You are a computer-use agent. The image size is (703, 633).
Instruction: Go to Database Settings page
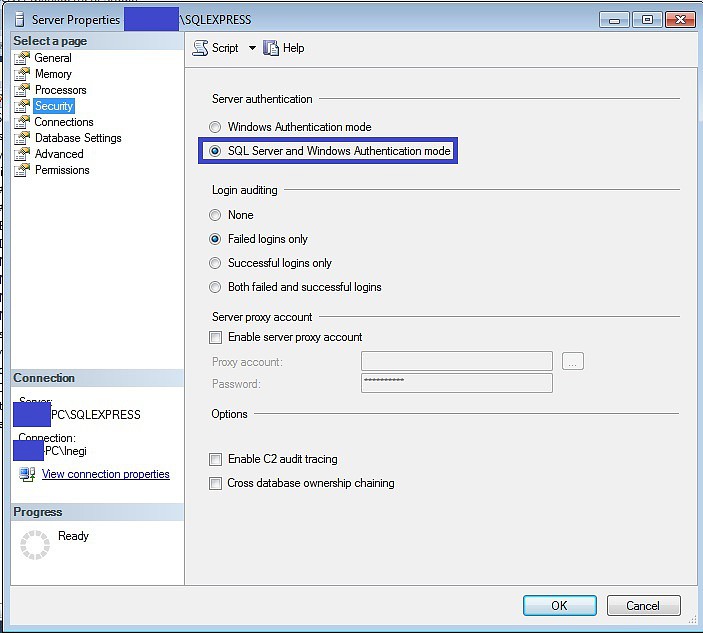pyautogui.click(x=78, y=138)
